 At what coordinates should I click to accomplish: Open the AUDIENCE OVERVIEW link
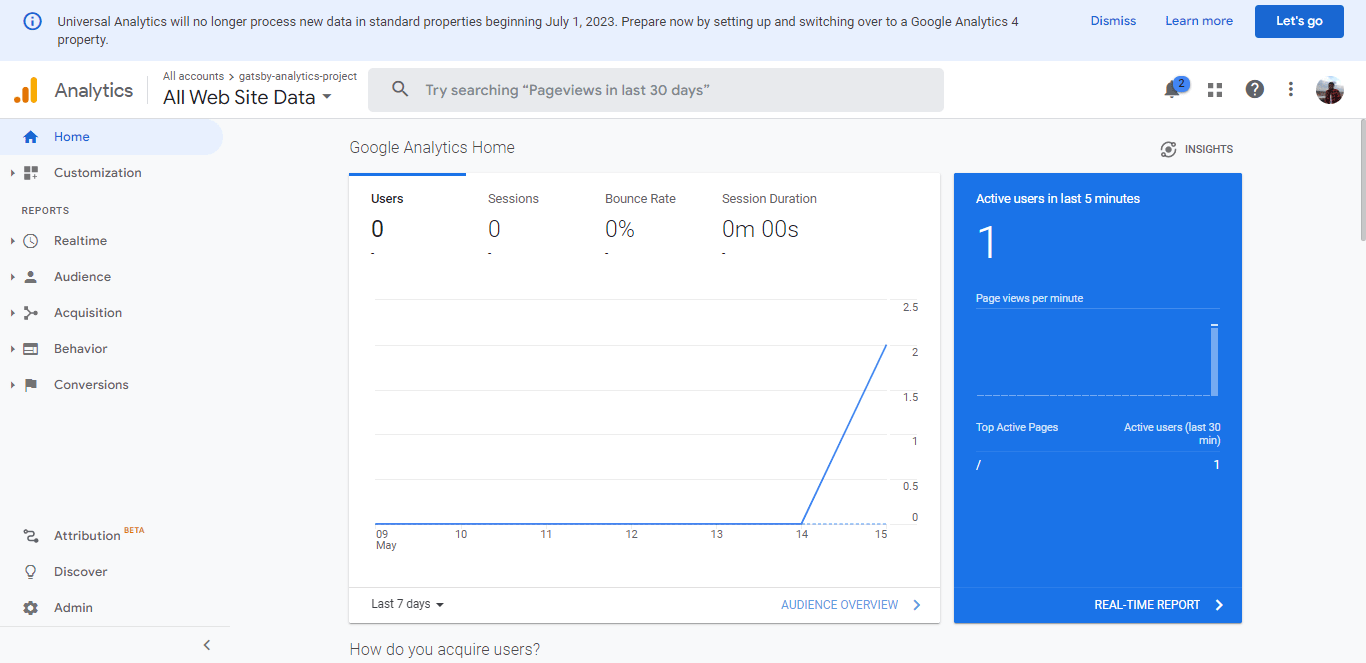pos(840,605)
